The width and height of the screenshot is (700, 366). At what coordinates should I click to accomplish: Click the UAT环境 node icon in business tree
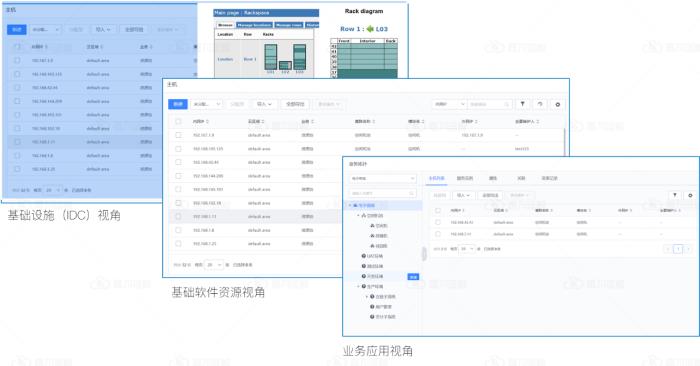tap(363, 256)
